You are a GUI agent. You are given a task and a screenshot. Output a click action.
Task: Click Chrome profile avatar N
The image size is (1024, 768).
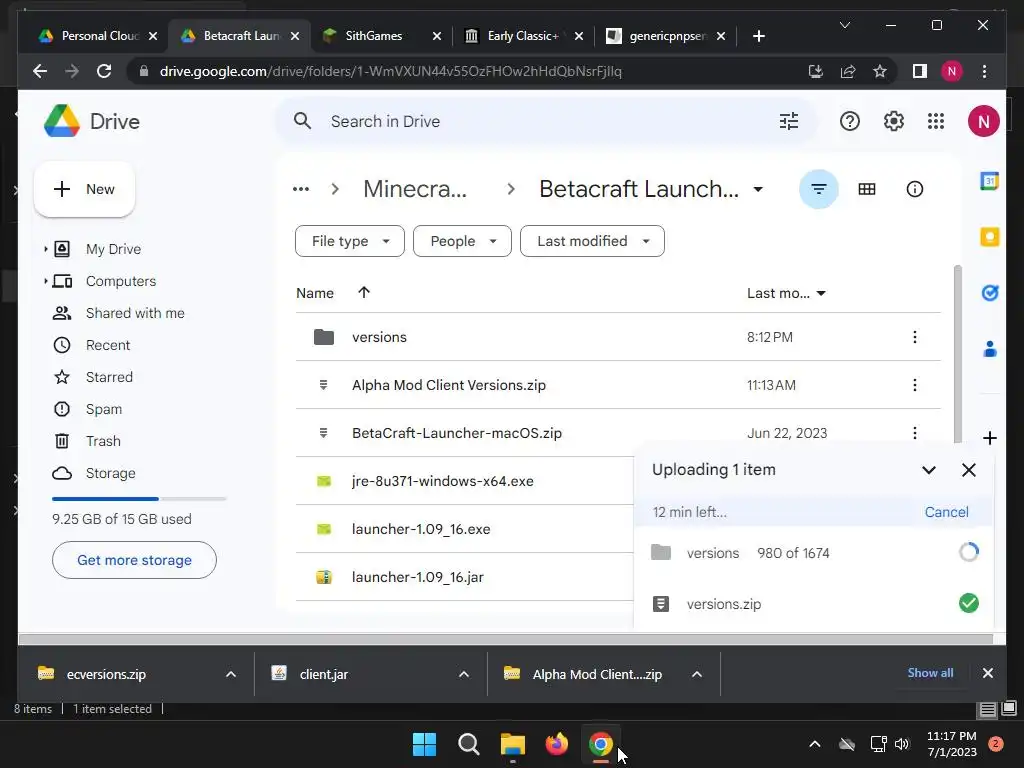952,71
